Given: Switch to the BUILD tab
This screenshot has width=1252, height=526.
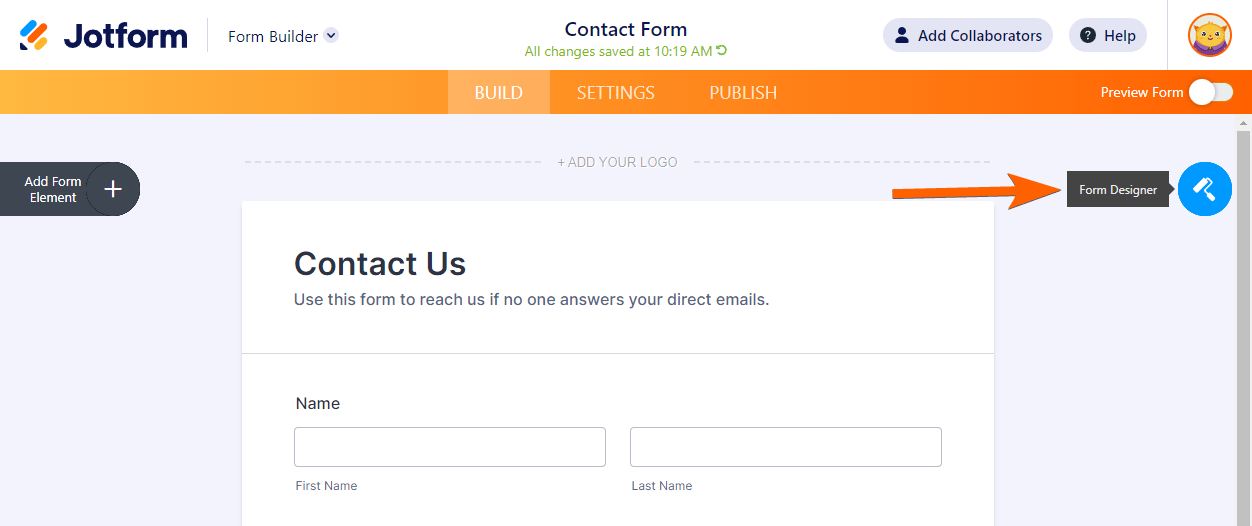Looking at the screenshot, I should tap(498, 93).
